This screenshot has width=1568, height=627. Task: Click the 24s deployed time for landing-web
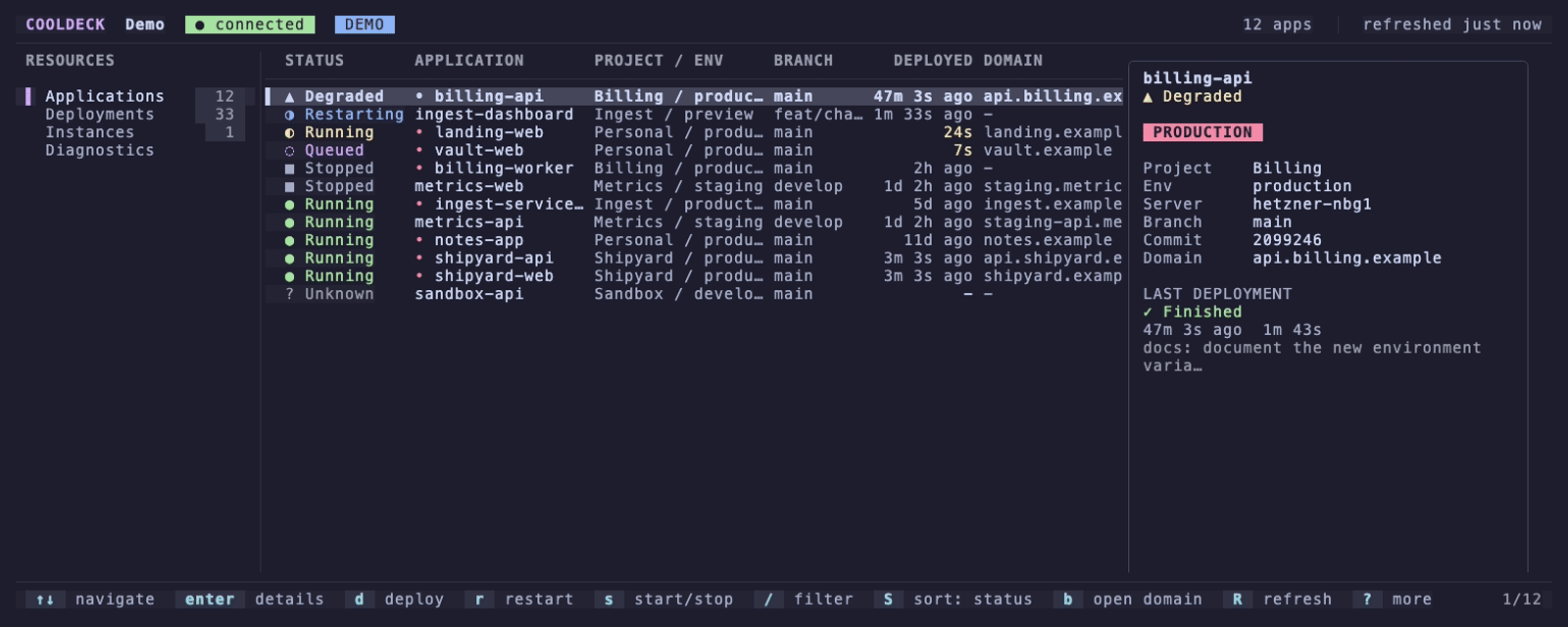coord(958,133)
